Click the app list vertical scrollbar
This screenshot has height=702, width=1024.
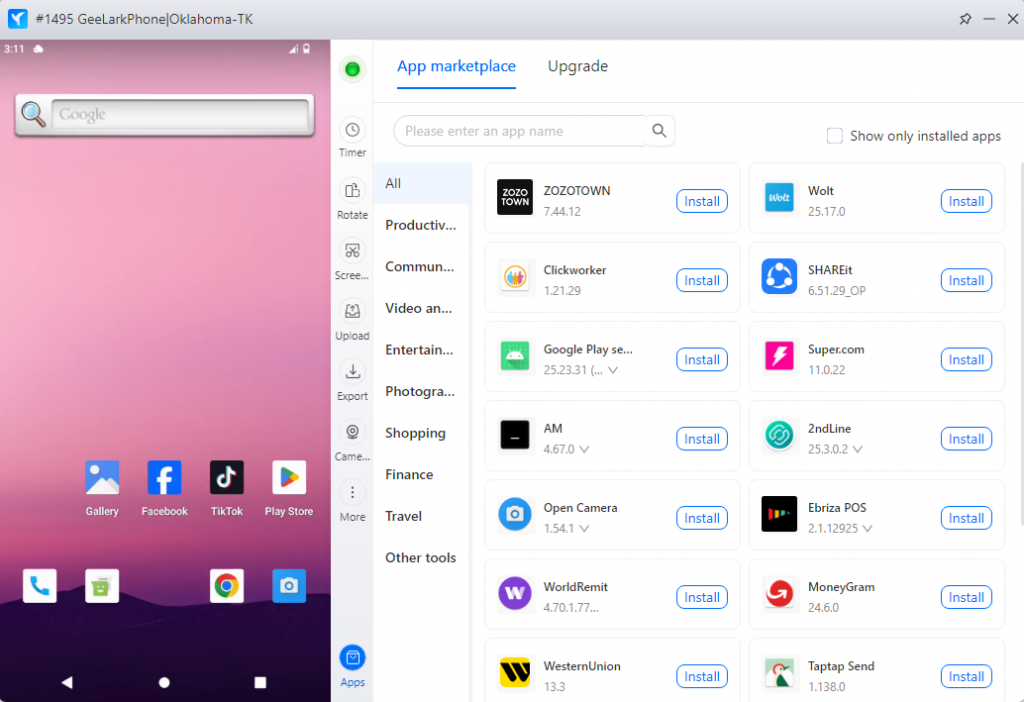1021,346
